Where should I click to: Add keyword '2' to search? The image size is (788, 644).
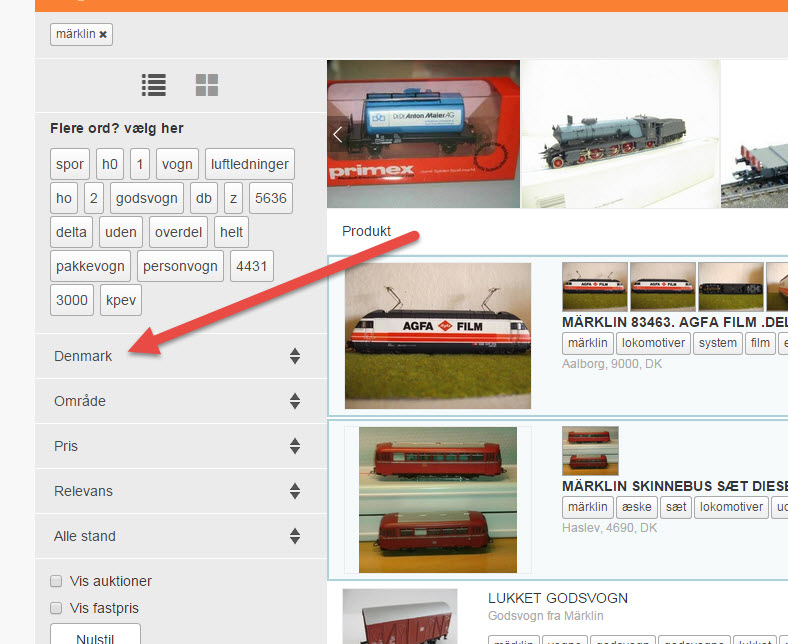93,198
